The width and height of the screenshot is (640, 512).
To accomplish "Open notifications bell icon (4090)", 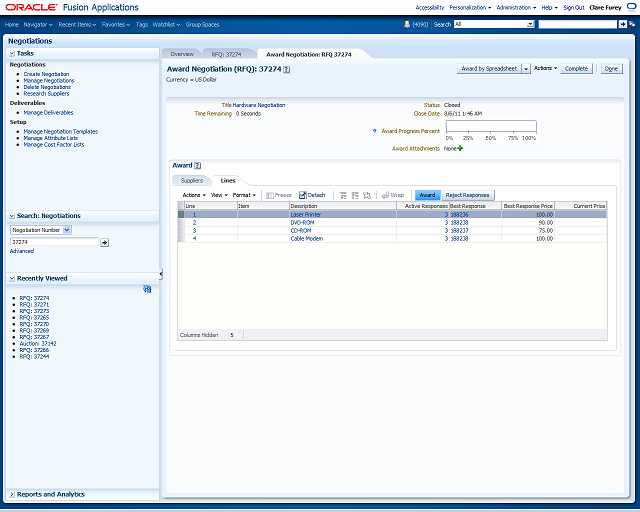I will click(x=407, y=24).
